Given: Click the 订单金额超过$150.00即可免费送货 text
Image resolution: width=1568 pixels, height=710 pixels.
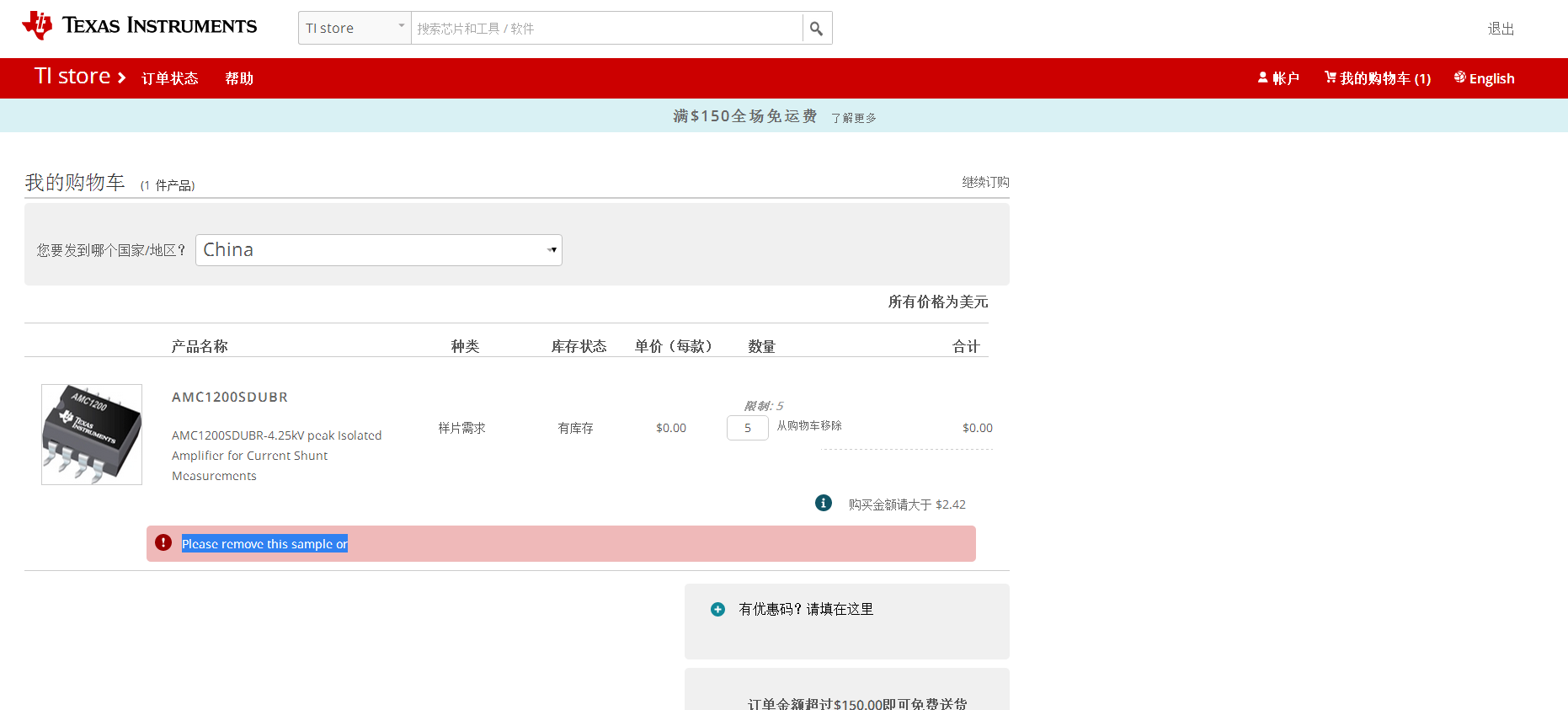Looking at the screenshot, I should (x=857, y=703).
